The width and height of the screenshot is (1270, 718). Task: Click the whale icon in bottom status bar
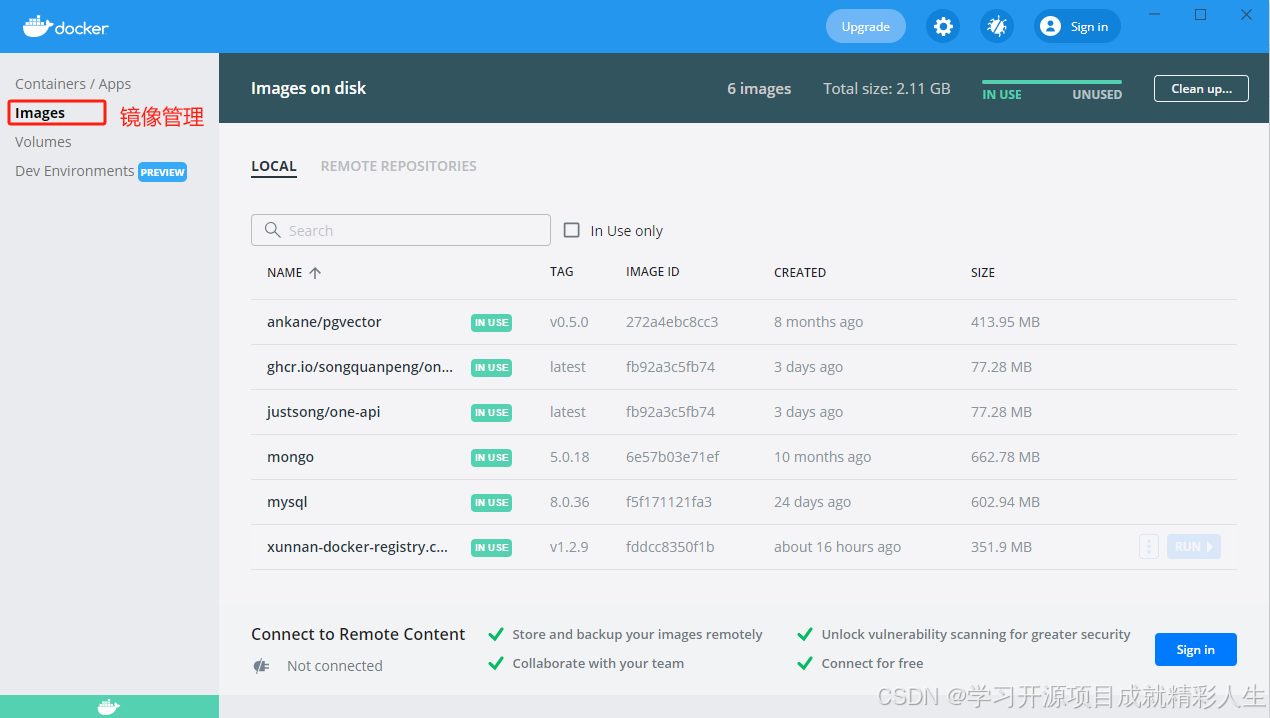click(x=109, y=707)
